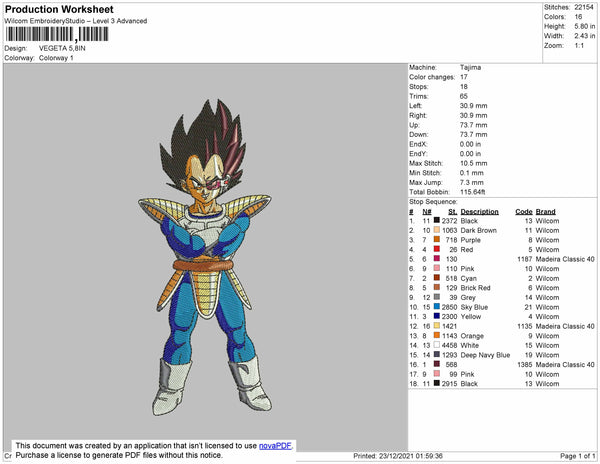Click the 'Stop Sequence:' label
This screenshot has width=600, height=464.
click(433, 202)
